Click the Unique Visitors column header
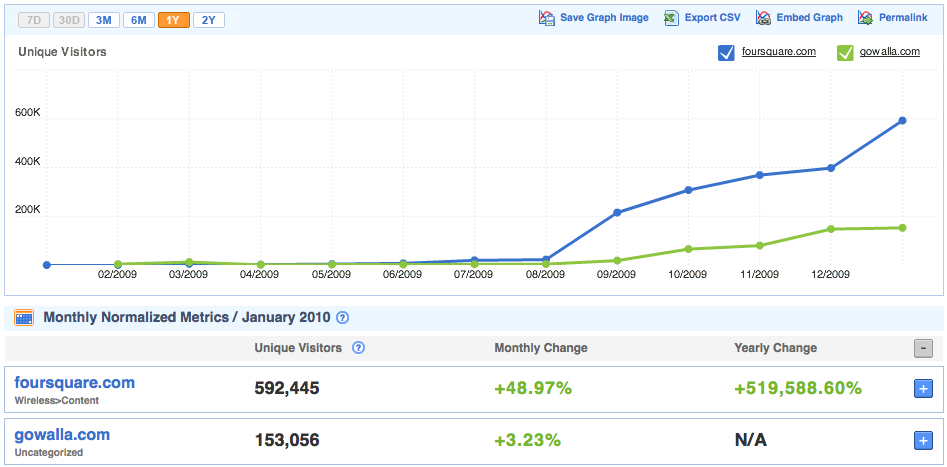The width and height of the screenshot is (947, 467). tap(298, 348)
